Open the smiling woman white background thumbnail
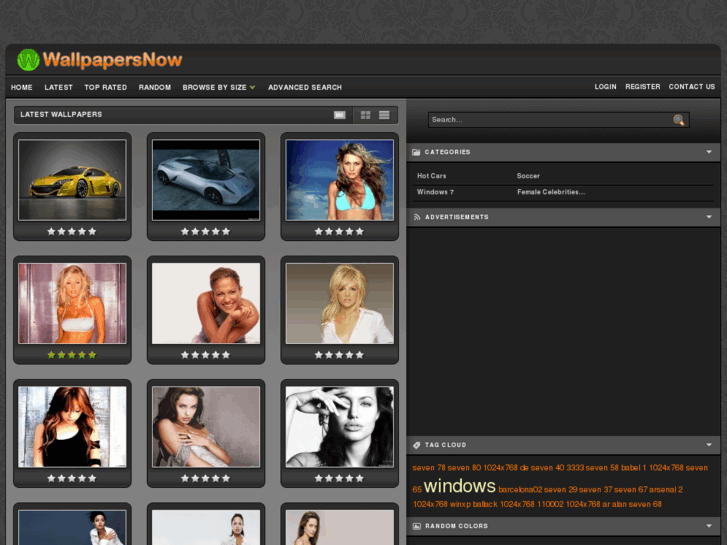This screenshot has height=545, width=727. pyautogui.click(x=206, y=303)
